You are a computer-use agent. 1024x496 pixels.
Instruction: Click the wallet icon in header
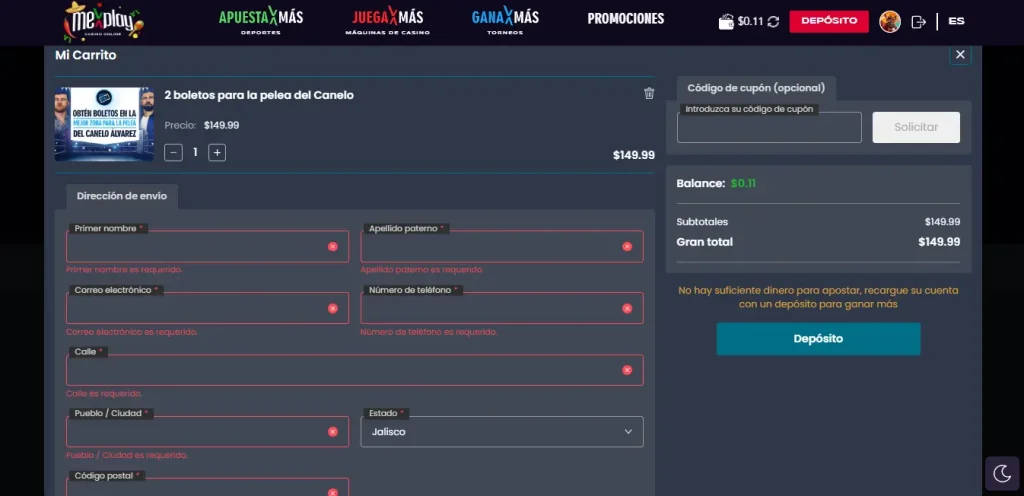[726, 22]
